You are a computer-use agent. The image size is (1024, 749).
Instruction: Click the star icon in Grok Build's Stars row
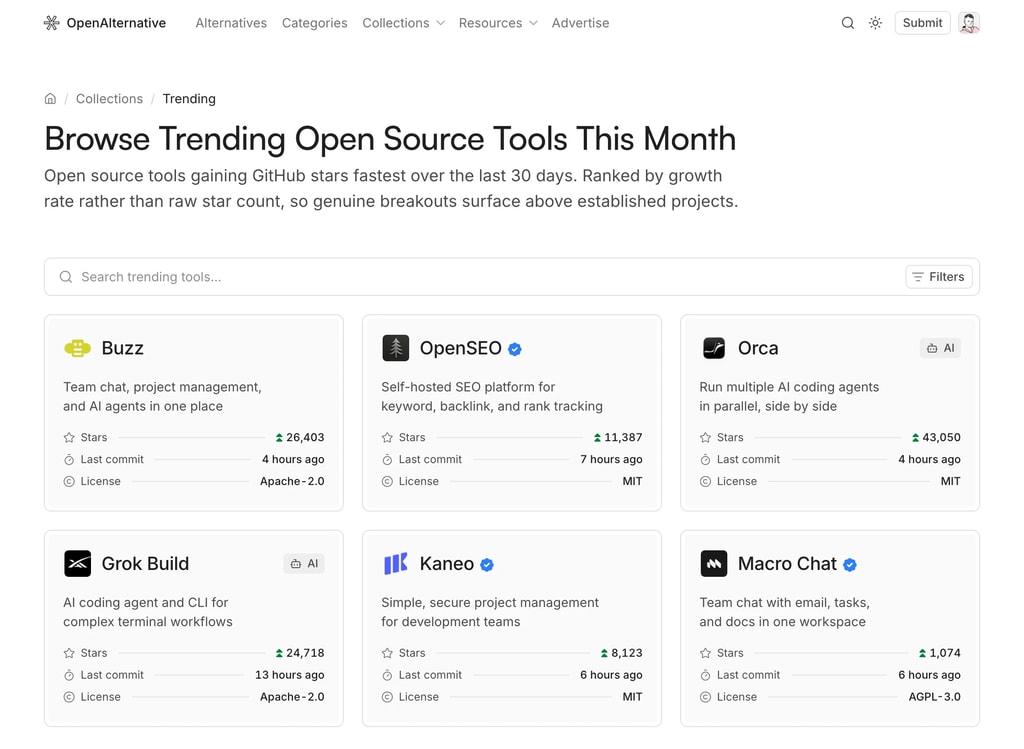pyautogui.click(x=69, y=653)
